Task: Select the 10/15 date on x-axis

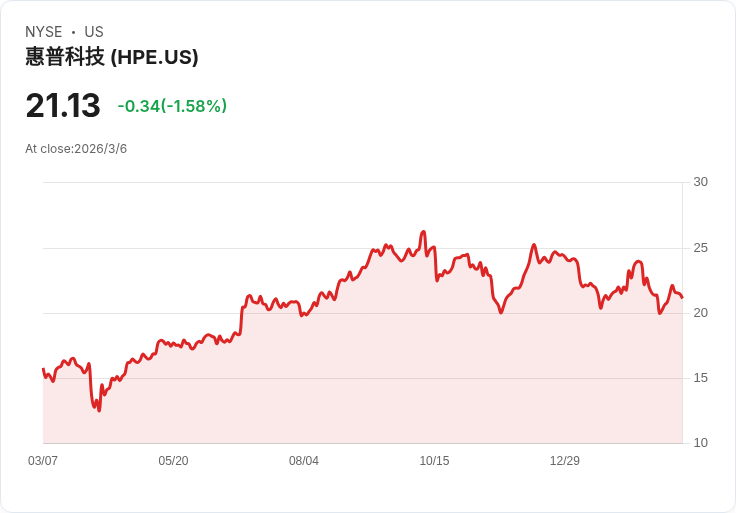Action: 434,461
